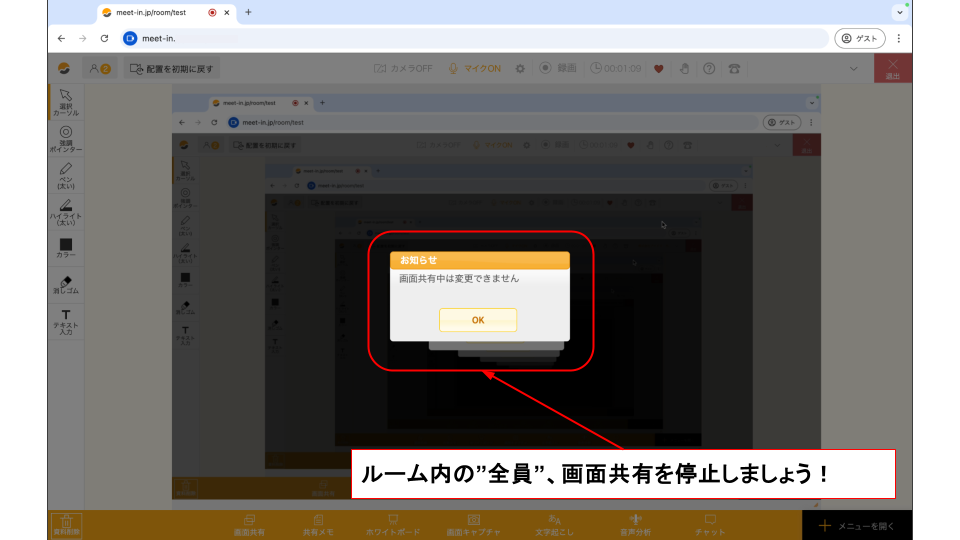This screenshot has height=540, width=960.
Task: Open the participants icon with badge
Action: point(100,68)
